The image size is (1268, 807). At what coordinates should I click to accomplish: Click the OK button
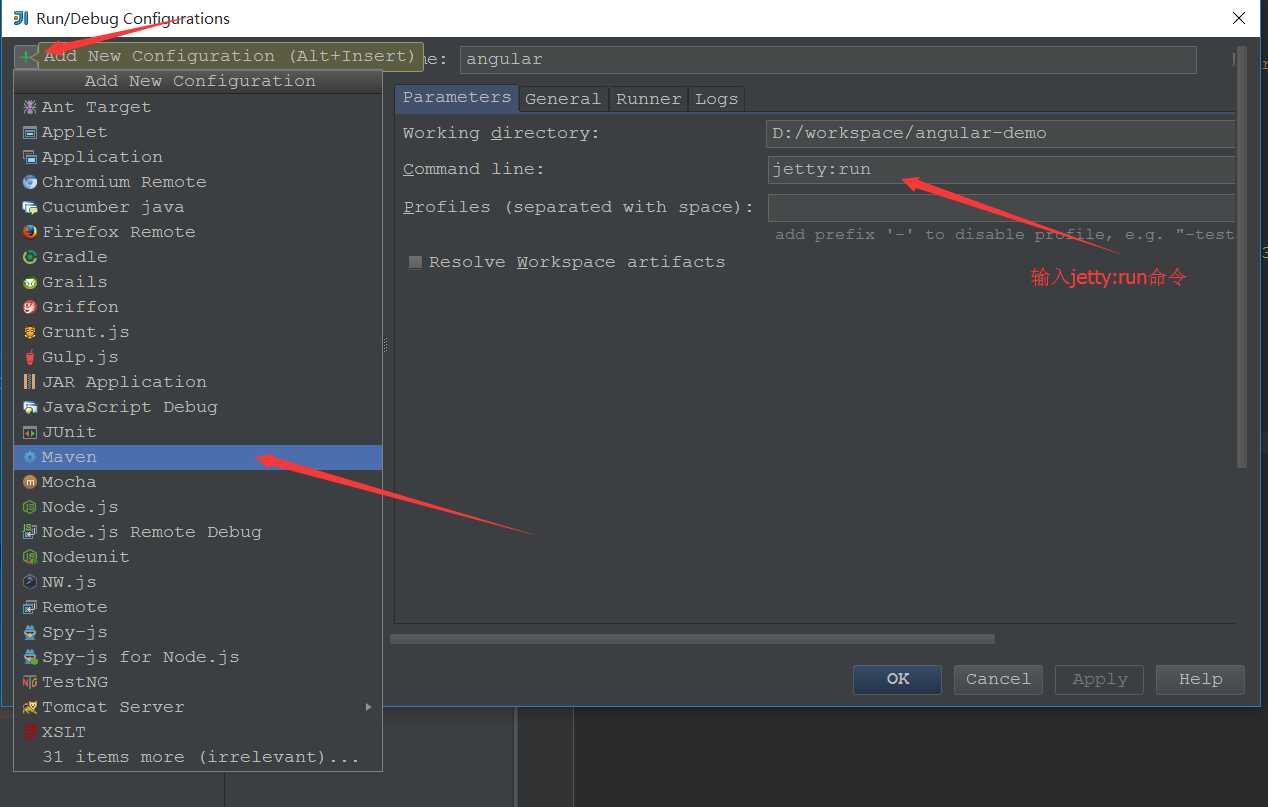tap(897, 679)
